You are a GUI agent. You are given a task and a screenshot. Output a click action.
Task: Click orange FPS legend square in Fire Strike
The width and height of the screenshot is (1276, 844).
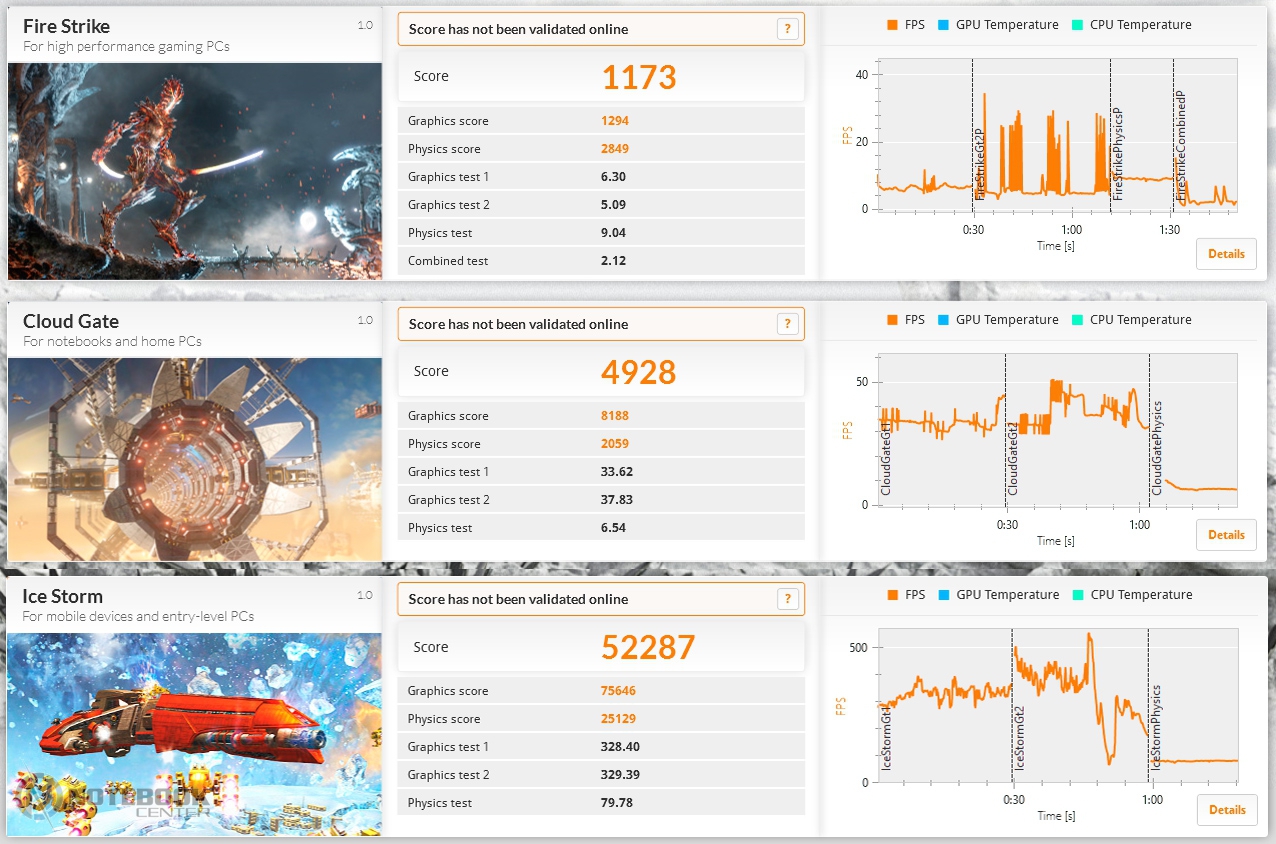coord(893,25)
